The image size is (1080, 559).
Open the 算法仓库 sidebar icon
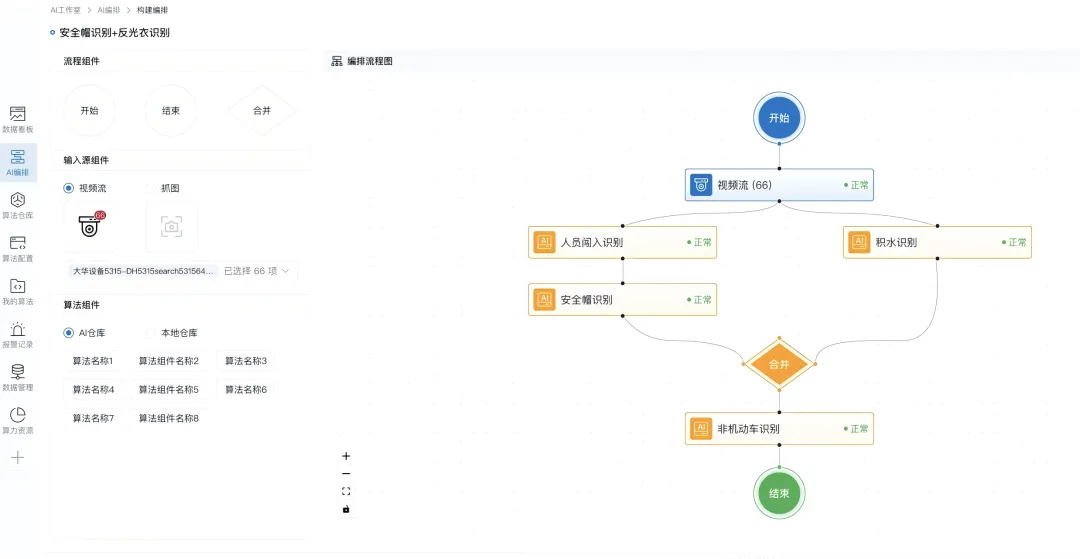click(18, 200)
